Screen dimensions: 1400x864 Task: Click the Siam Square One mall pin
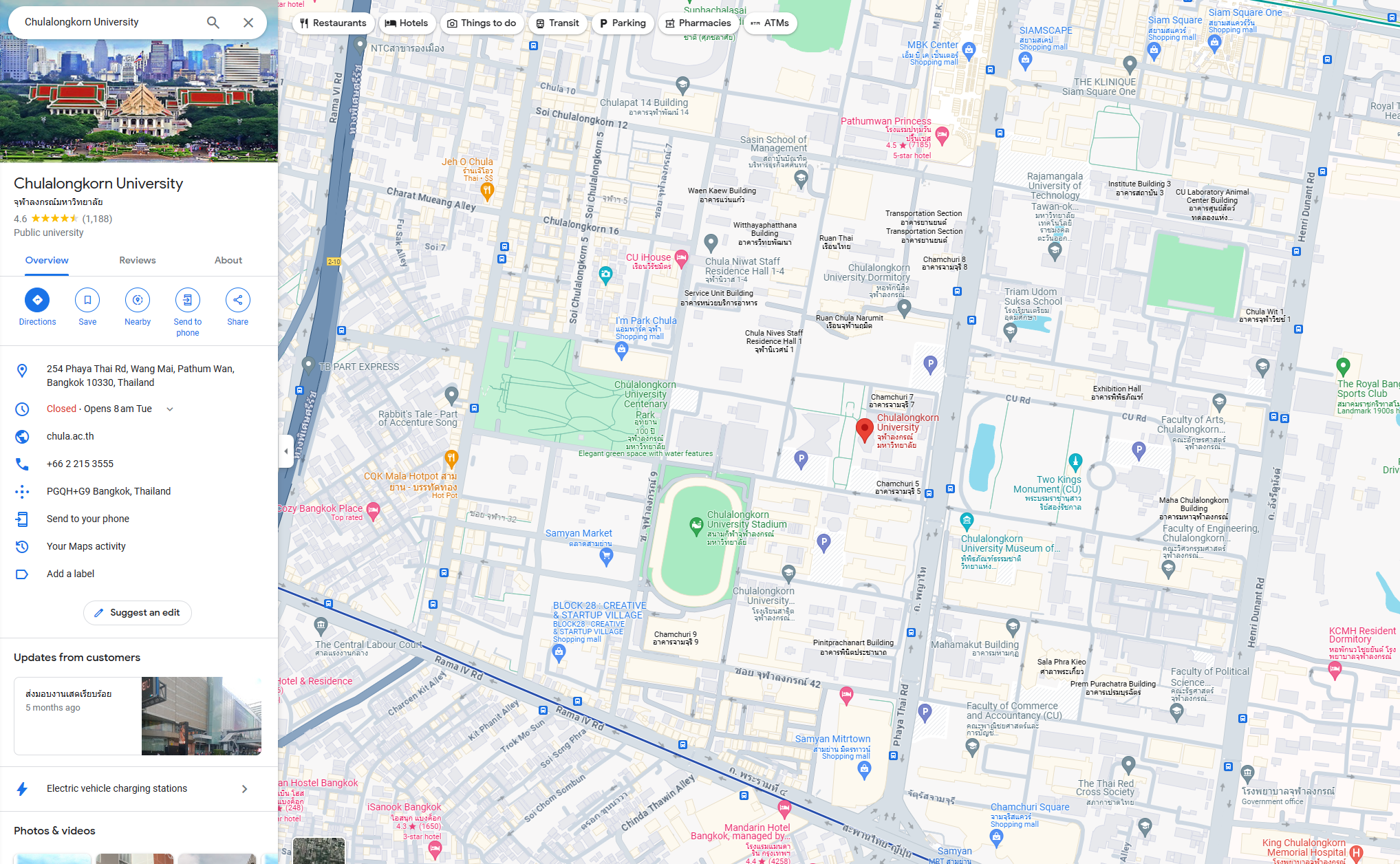(x=1215, y=43)
